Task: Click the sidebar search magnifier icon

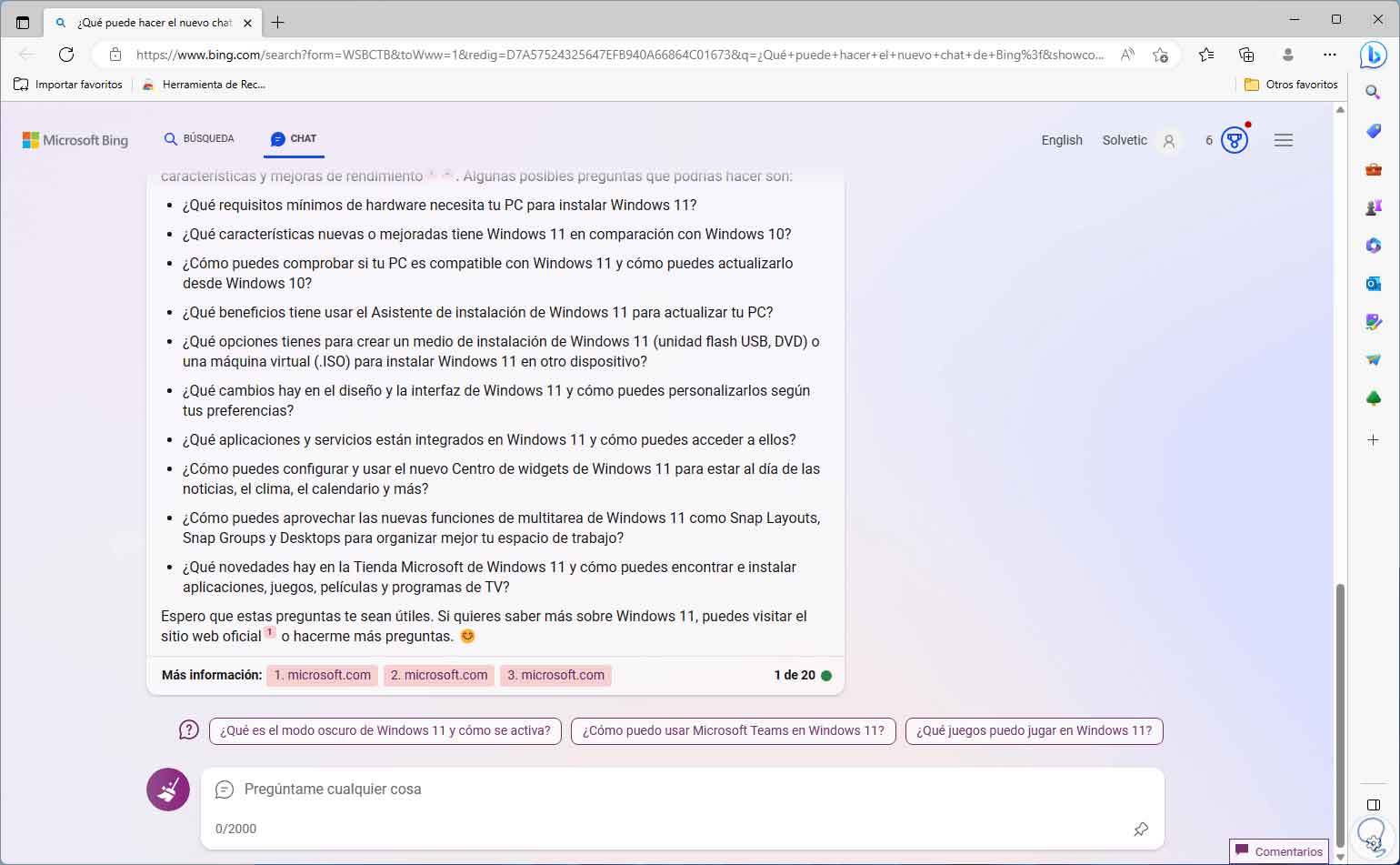Action: pyautogui.click(x=1374, y=92)
